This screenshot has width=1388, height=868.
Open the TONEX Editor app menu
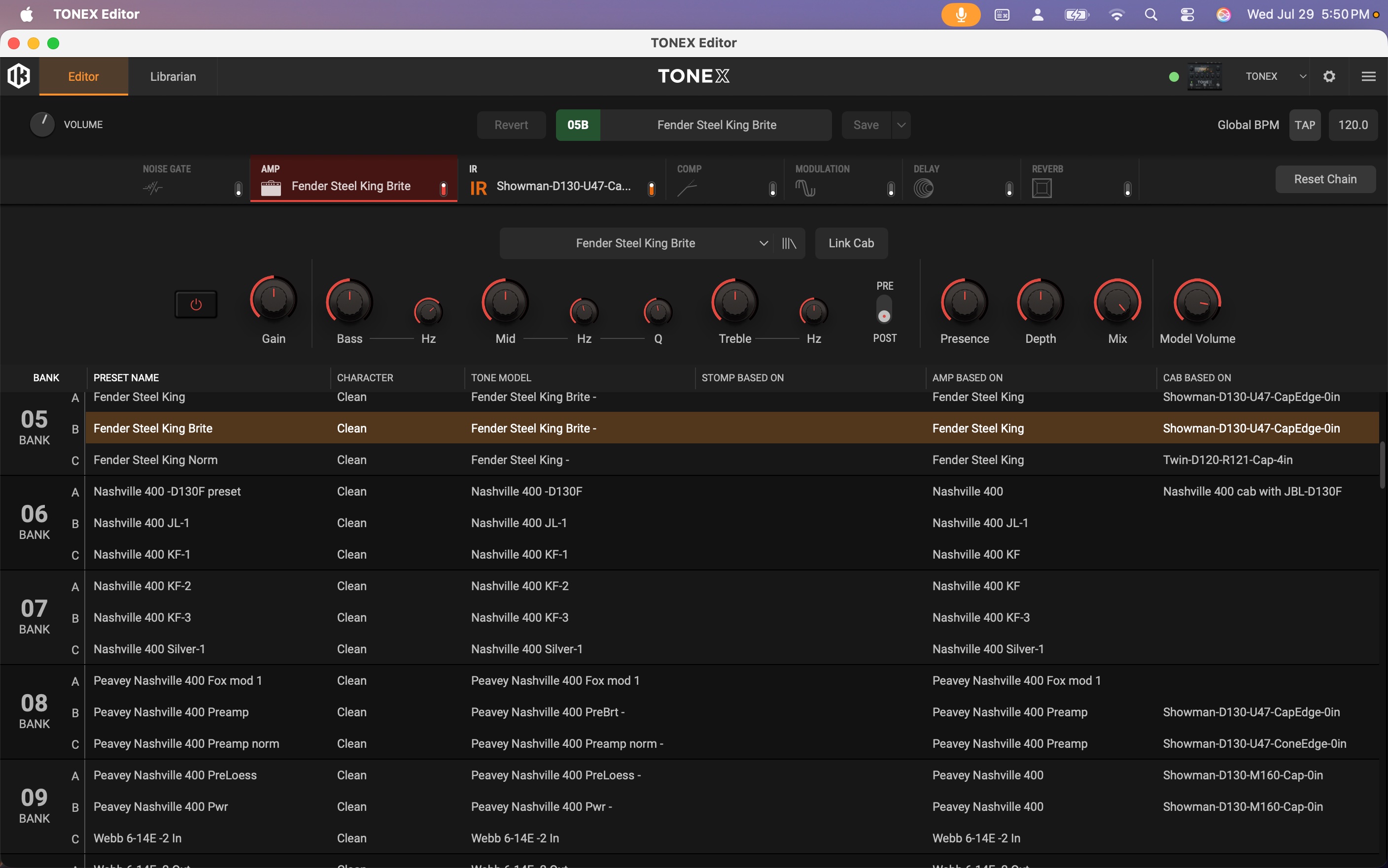coord(97,14)
